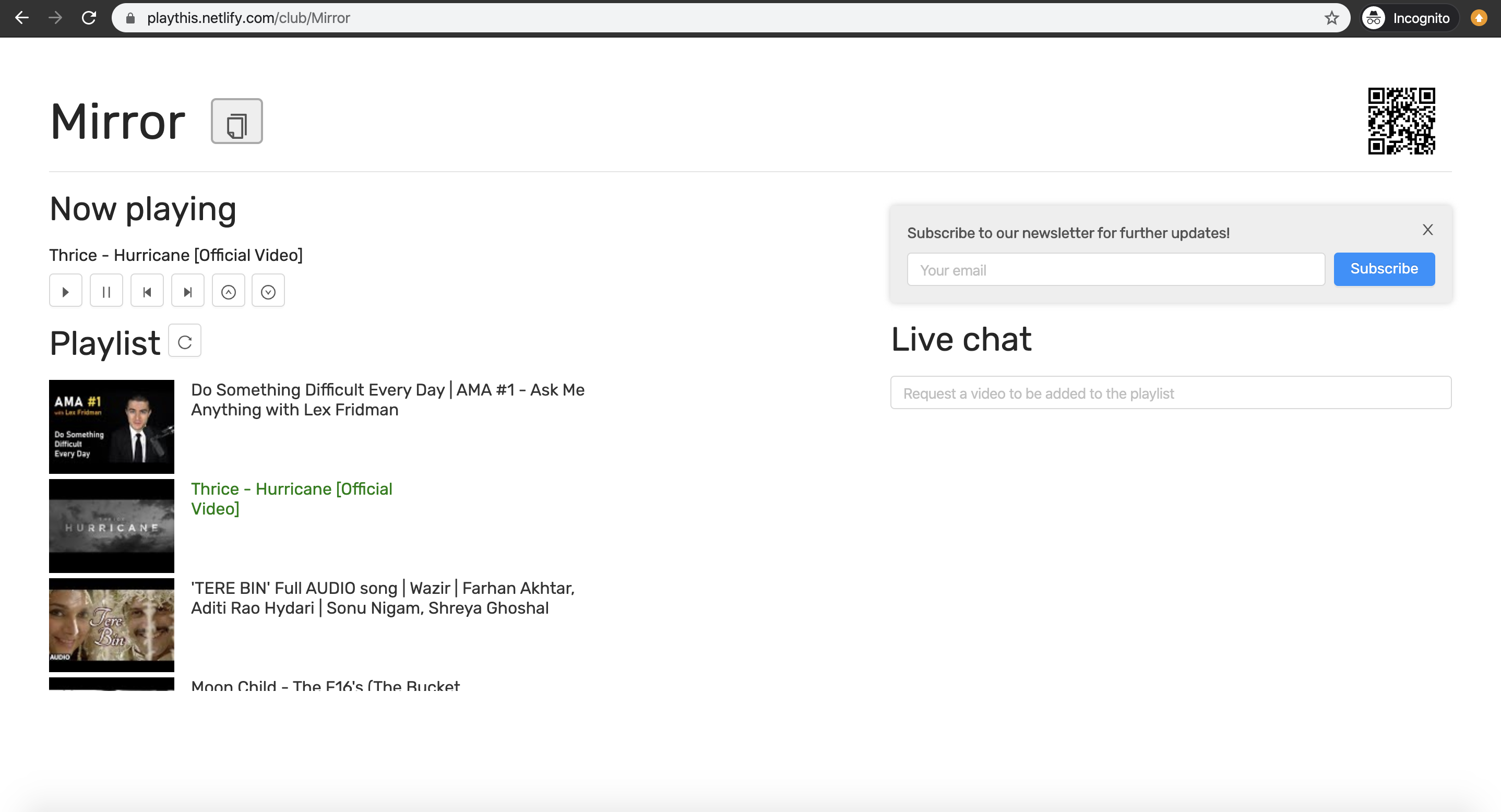
Task: Click the video request chat field
Action: click(1170, 393)
